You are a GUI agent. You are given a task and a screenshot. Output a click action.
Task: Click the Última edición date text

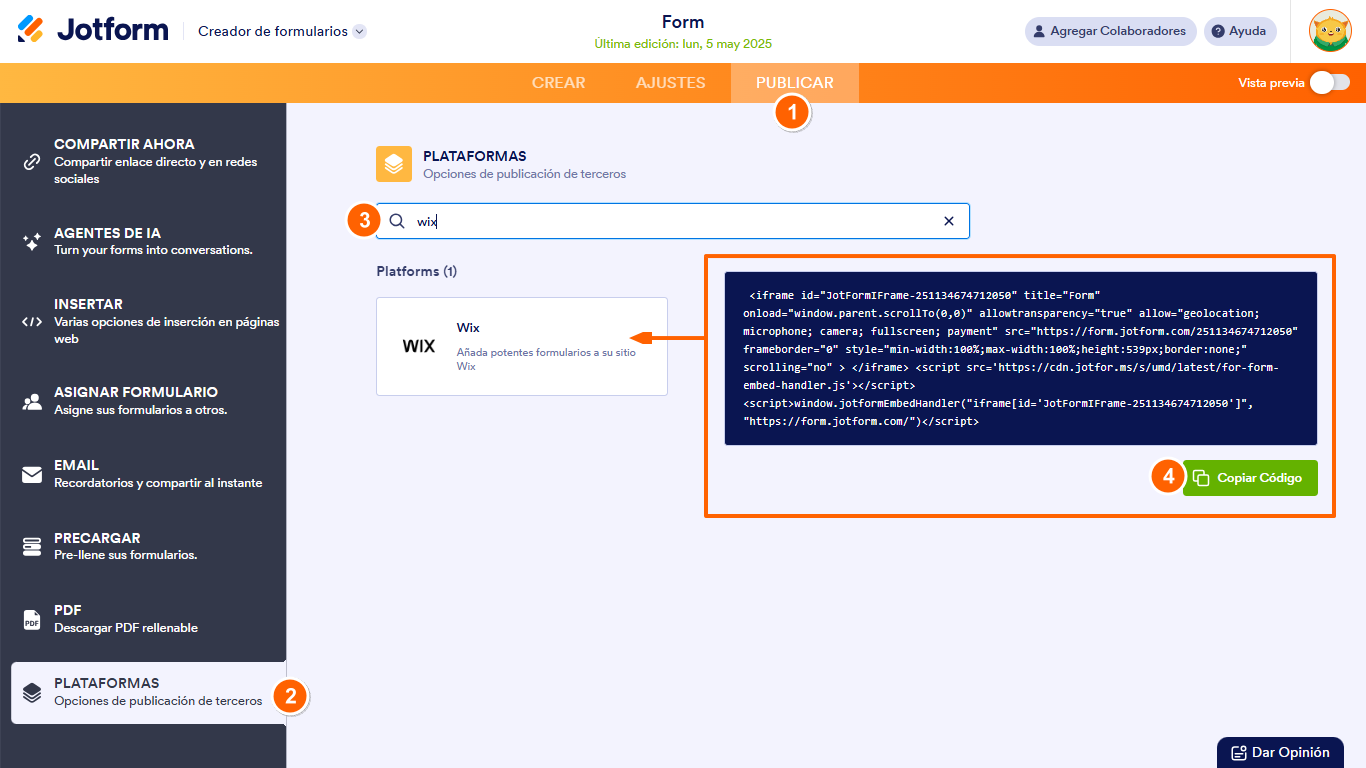(683, 44)
